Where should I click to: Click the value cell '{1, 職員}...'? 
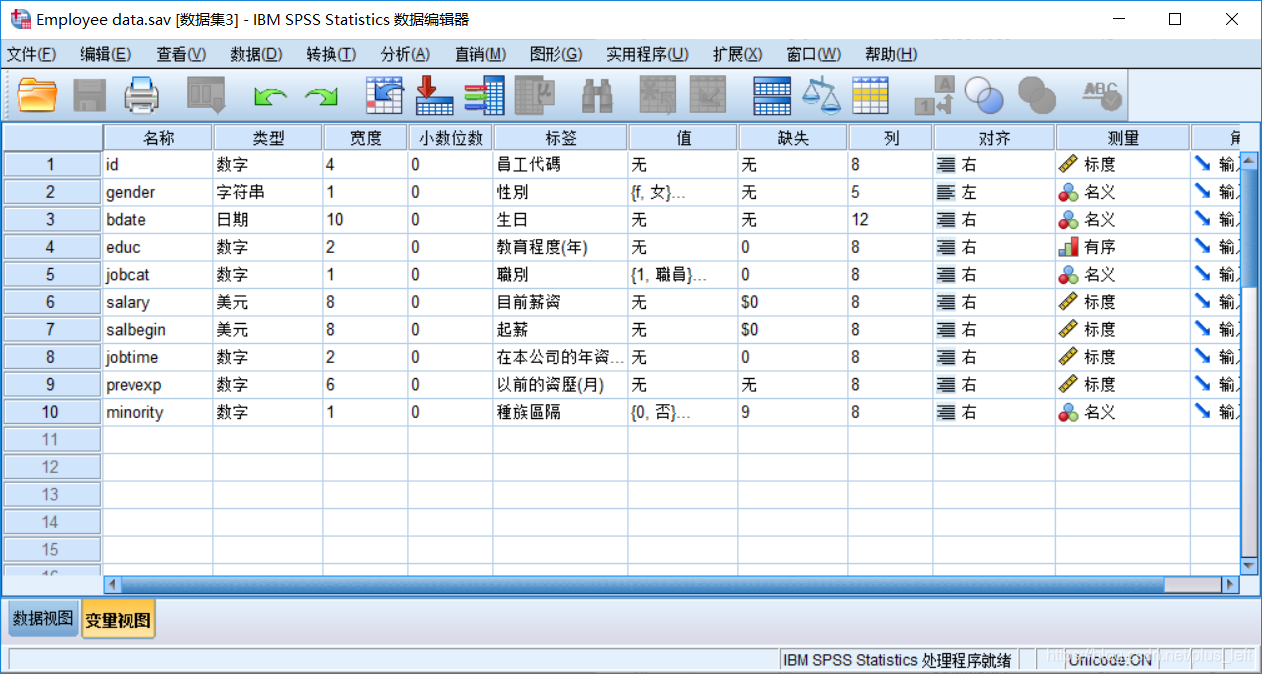pos(683,274)
